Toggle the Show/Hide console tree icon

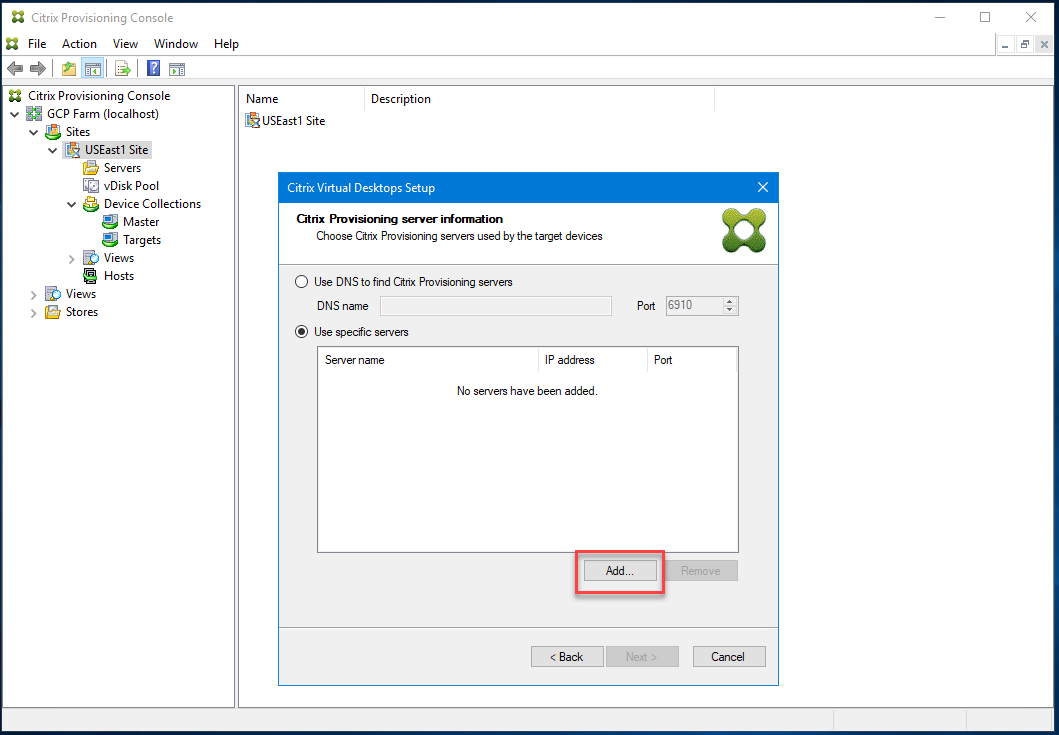pos(91,68)
